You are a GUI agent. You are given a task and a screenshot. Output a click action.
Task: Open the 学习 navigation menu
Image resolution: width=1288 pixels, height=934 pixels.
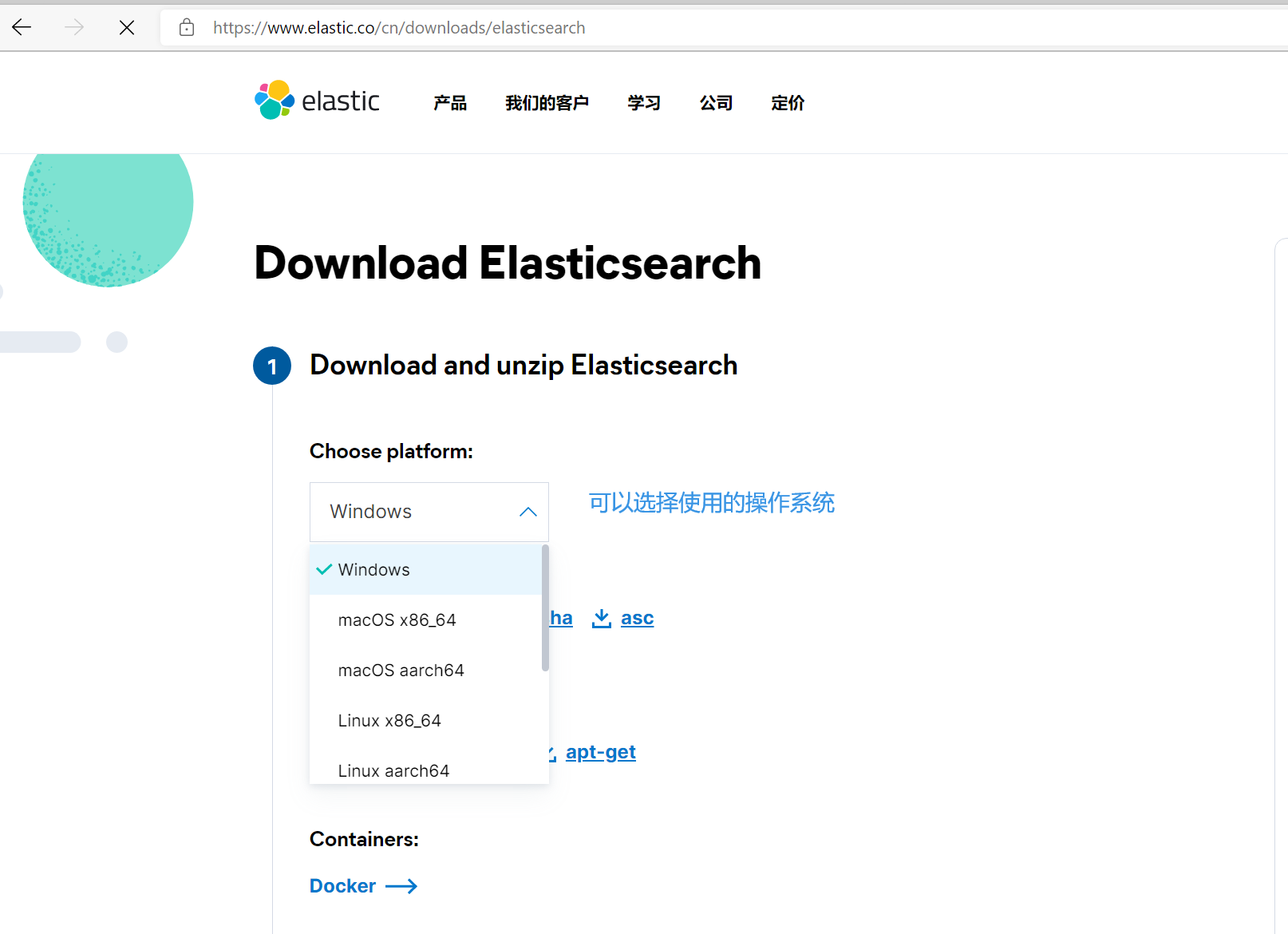click(x=644, y=103)
